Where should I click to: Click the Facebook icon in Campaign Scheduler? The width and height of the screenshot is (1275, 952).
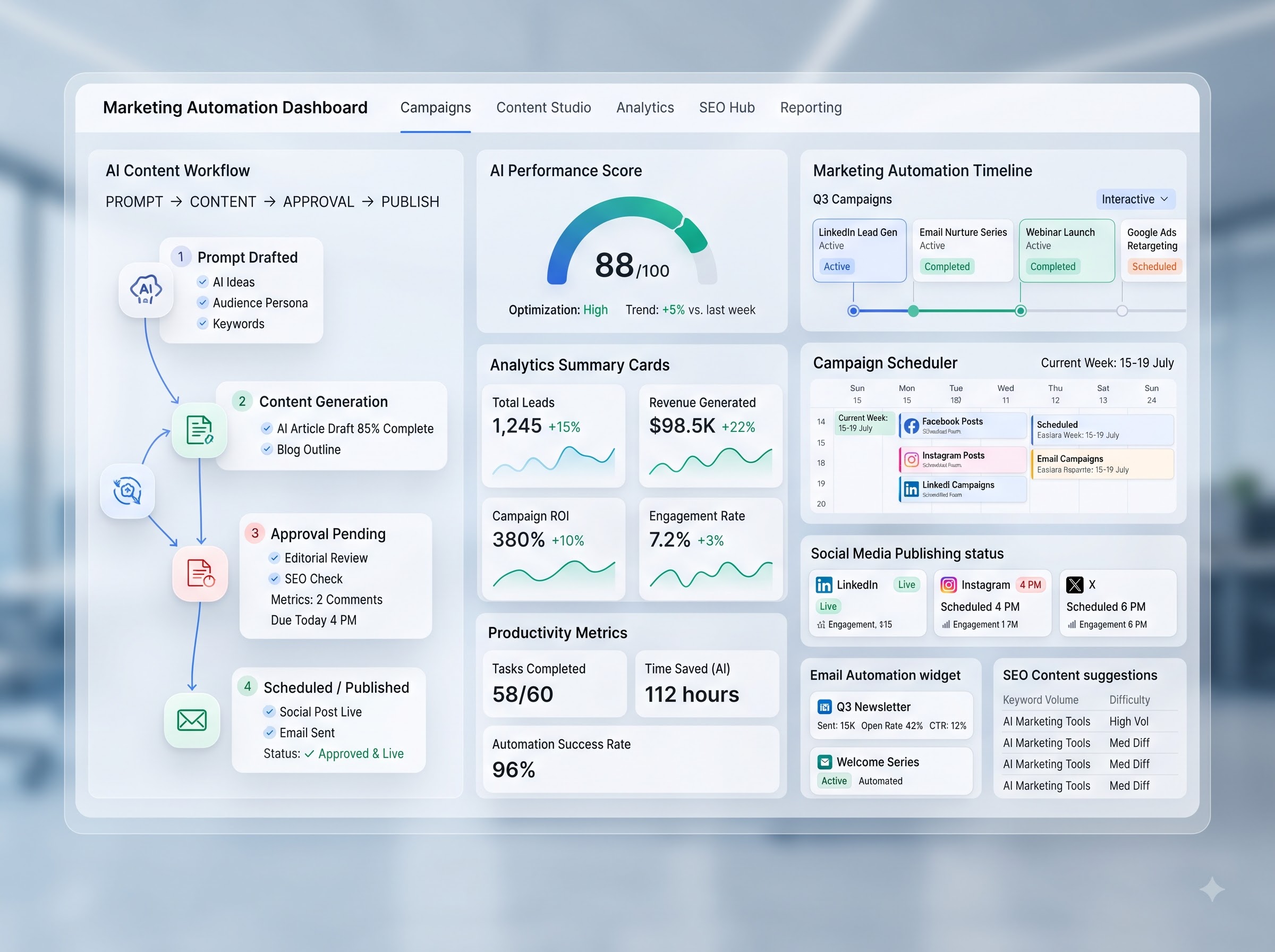912,426
